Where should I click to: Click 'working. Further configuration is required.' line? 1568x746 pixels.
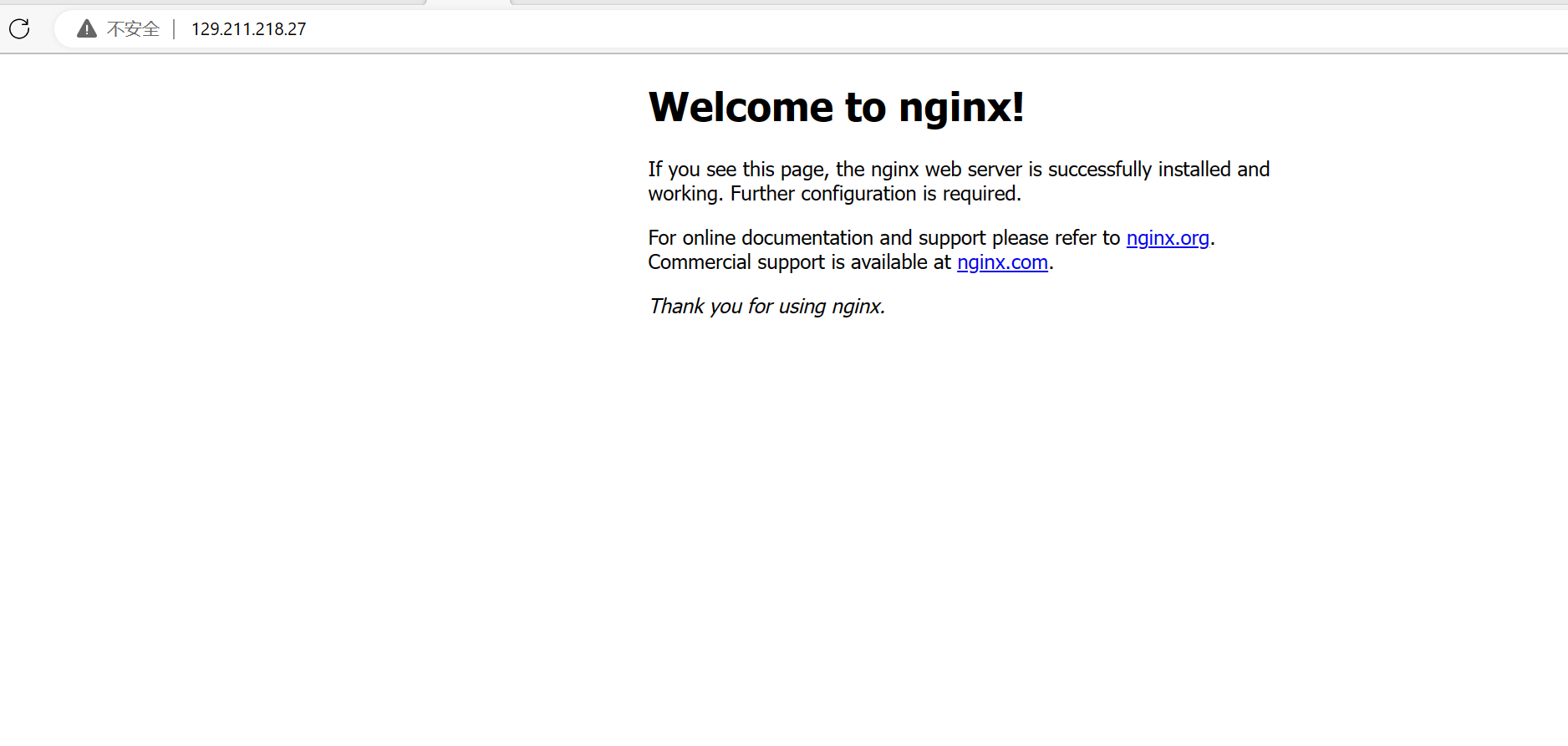coord(834,194)
